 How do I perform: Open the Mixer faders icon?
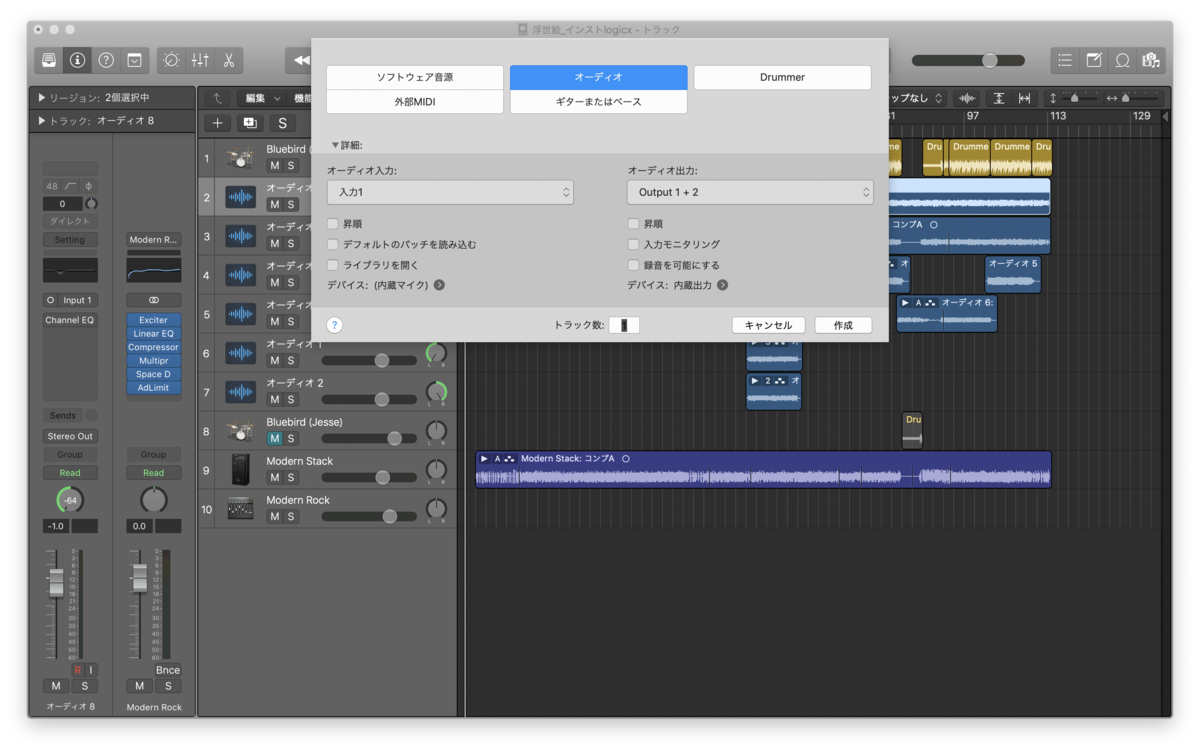pyautogui.click(x=200, y=60)
